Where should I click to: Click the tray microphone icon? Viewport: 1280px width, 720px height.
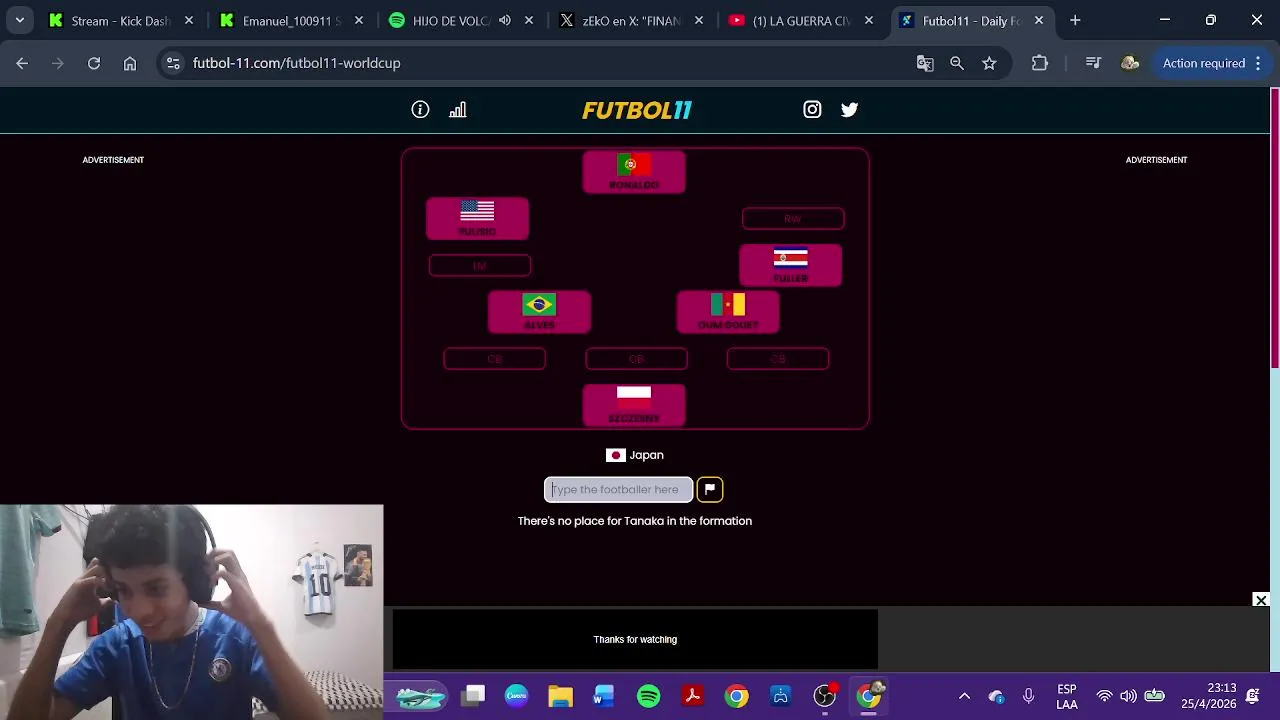click(x=1028, y=696)
